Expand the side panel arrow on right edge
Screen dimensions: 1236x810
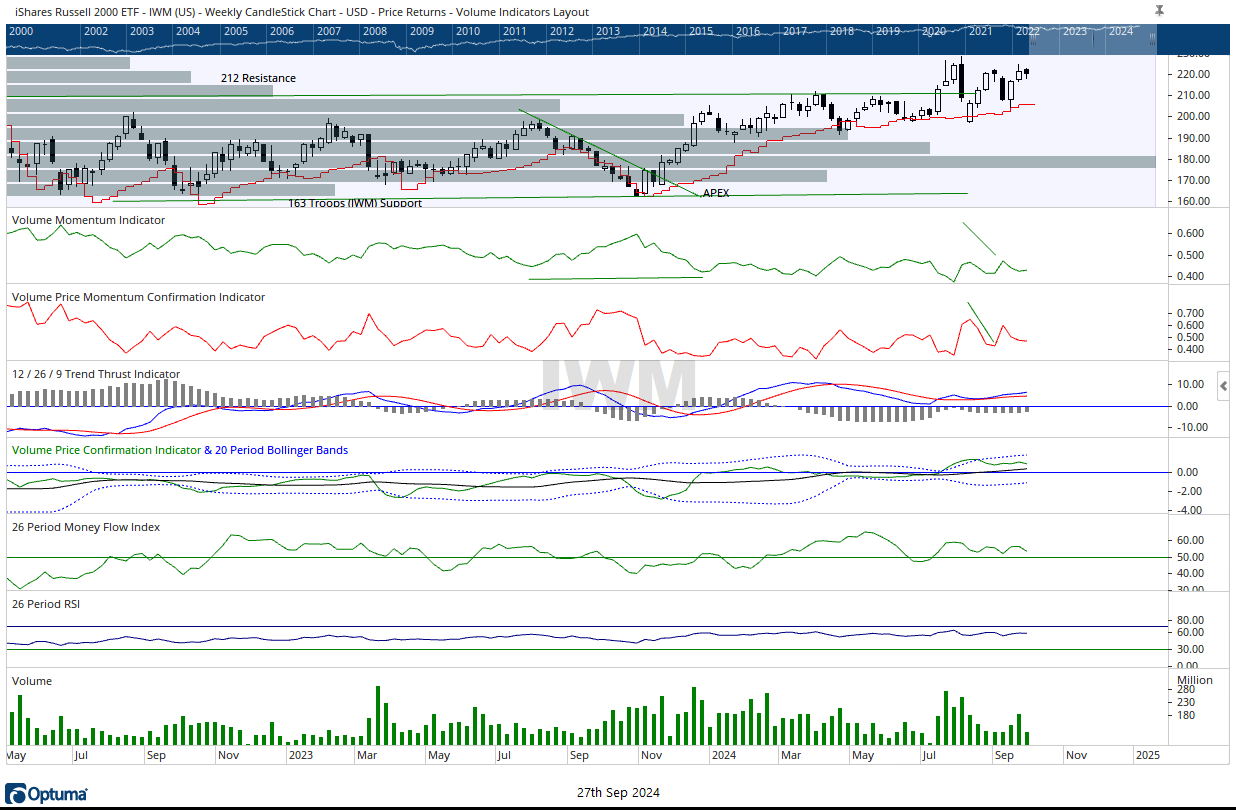(1223, 385)
